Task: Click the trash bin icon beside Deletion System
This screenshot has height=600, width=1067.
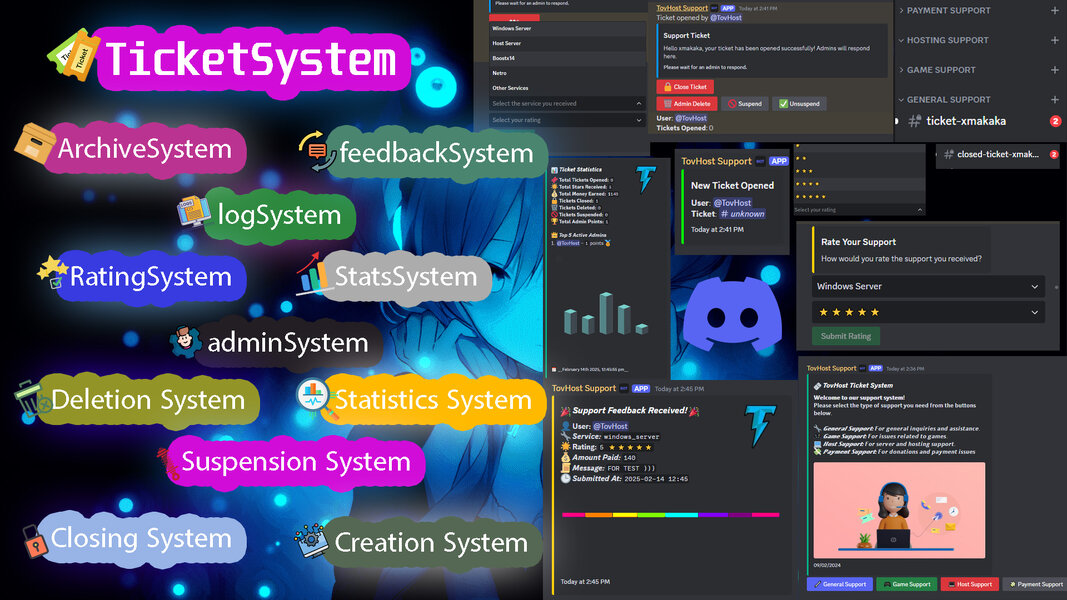Action: [32, 400]
